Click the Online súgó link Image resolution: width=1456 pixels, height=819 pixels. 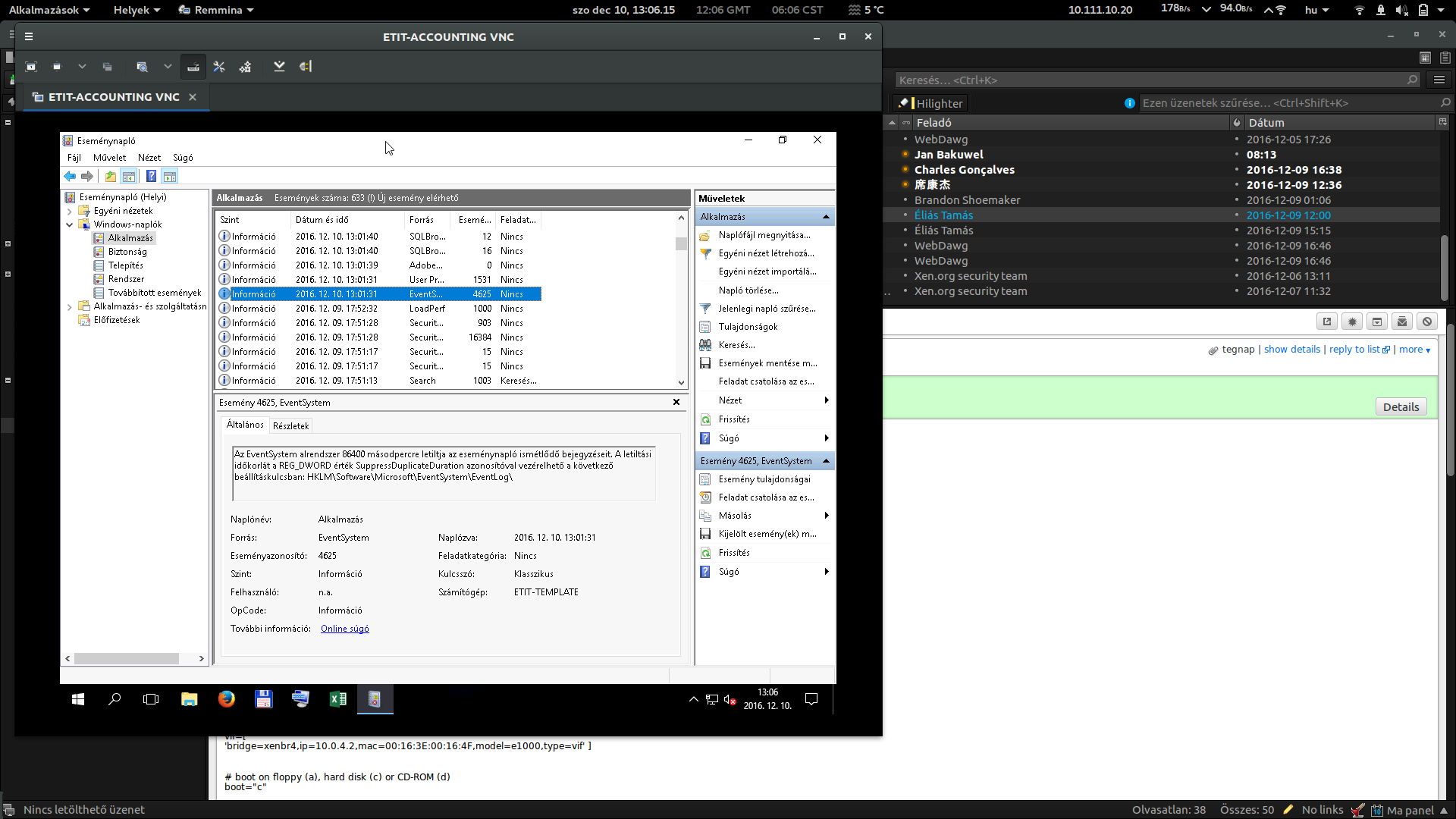click(x=344, y=629)
